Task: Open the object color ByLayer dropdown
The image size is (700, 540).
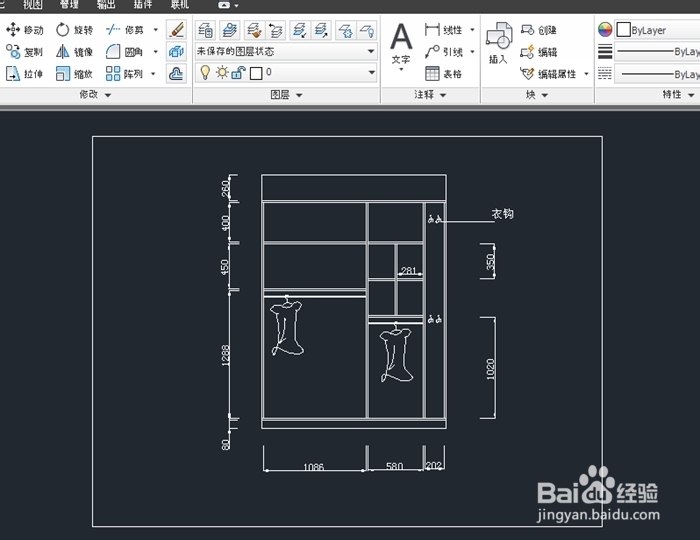Action: point(657,30)
